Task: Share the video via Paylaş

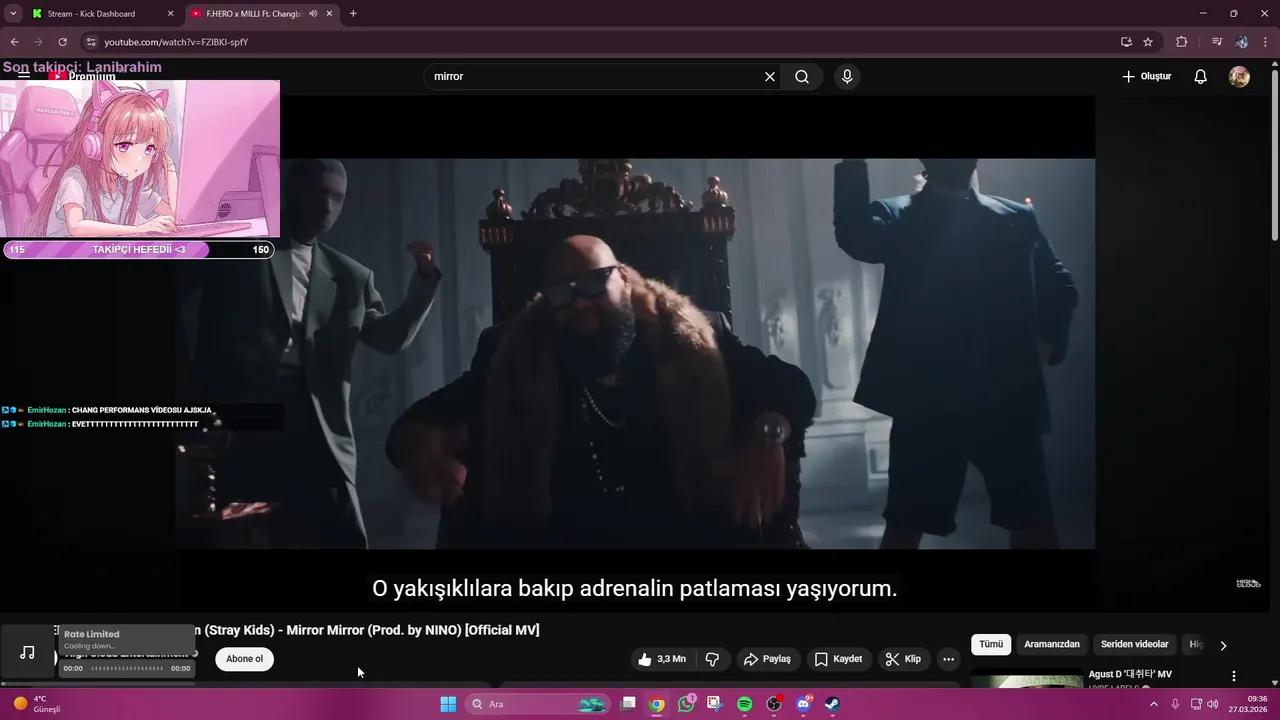Action: pyautogui.click(x=767, y=659)
